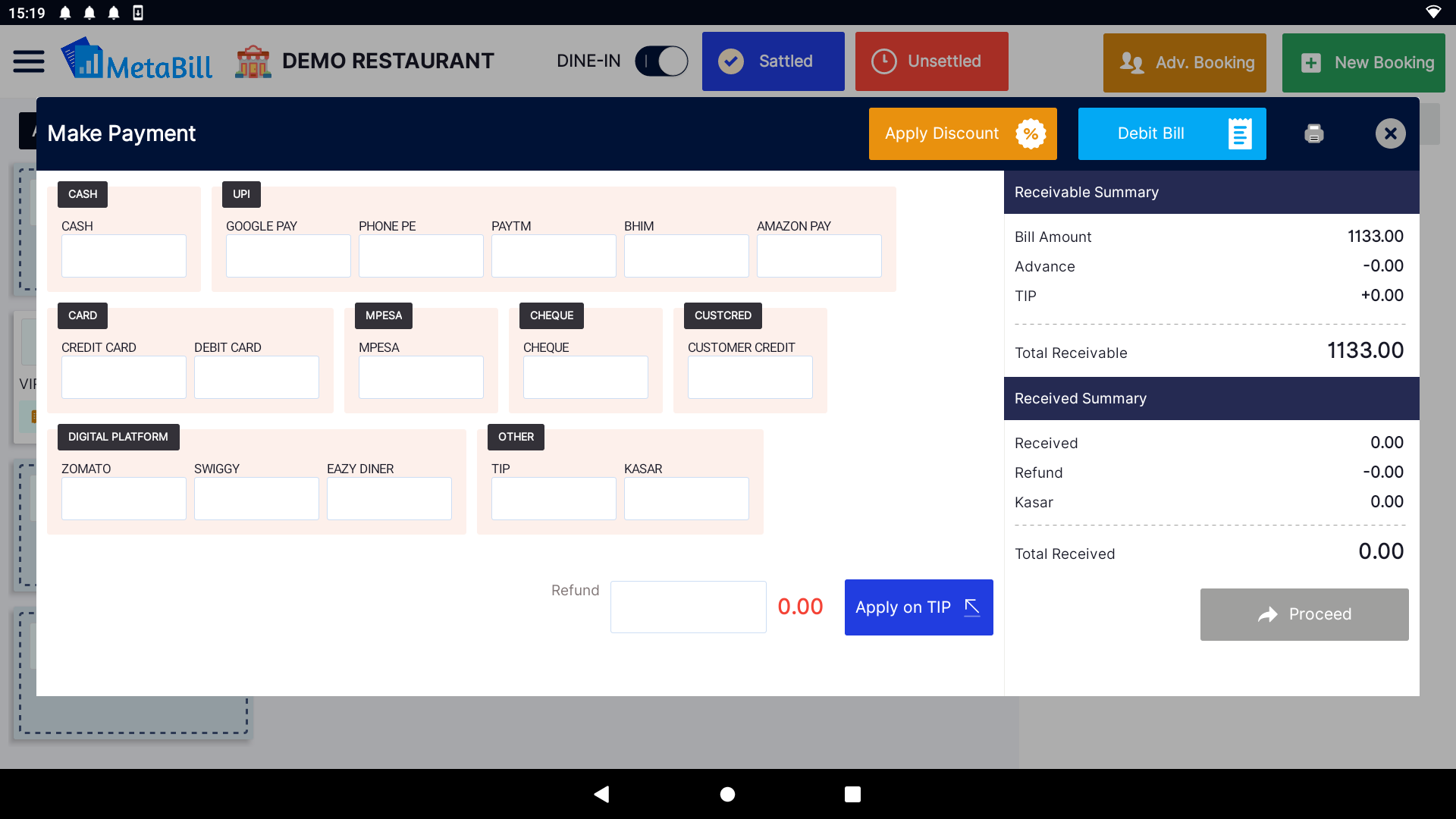This screenshot has height=819, width=1456.
Task: Tap the Android recent apps button
Action: [x=852, y=794]
